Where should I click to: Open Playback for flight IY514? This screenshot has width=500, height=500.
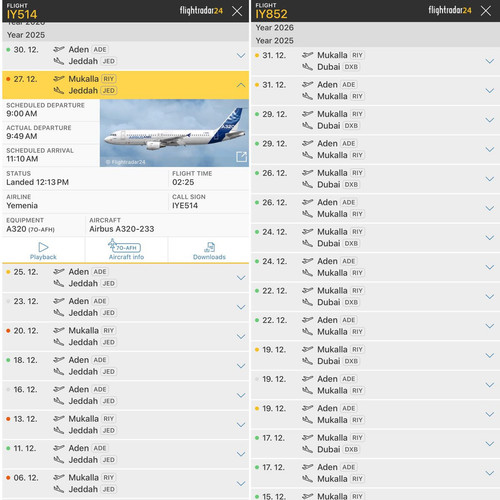(x=43, y=250)
